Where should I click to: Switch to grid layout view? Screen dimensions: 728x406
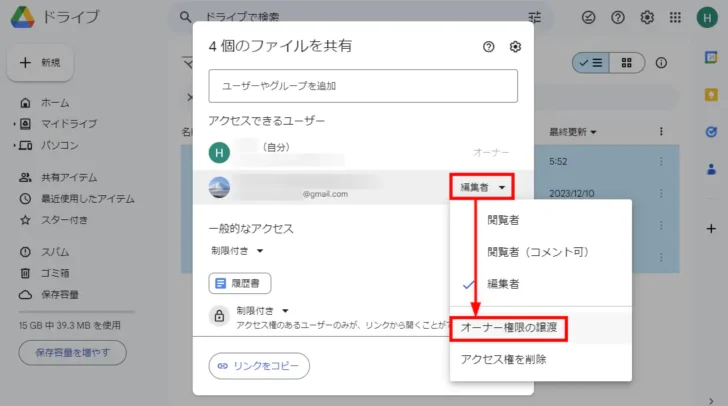(627, 63)
